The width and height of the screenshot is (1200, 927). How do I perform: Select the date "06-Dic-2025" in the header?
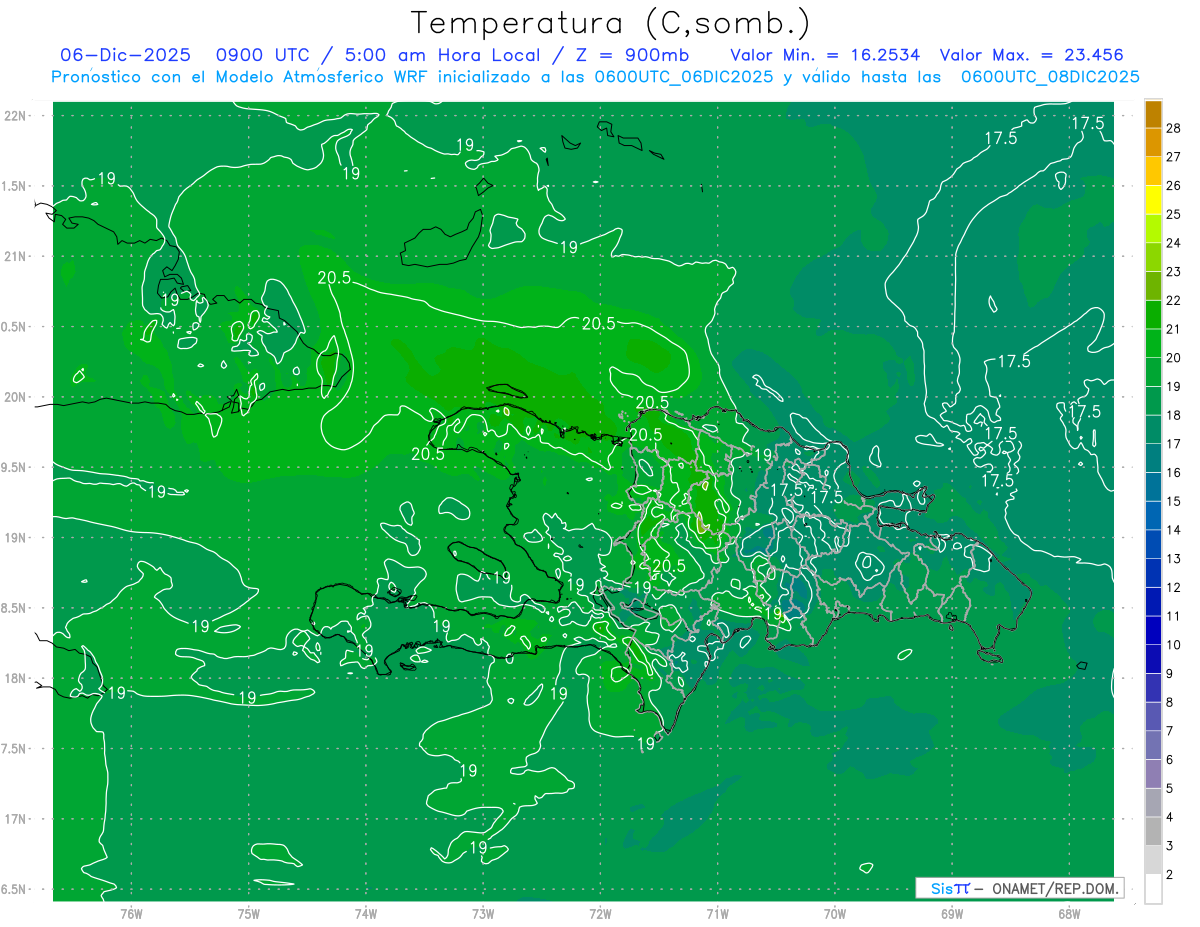125,55
